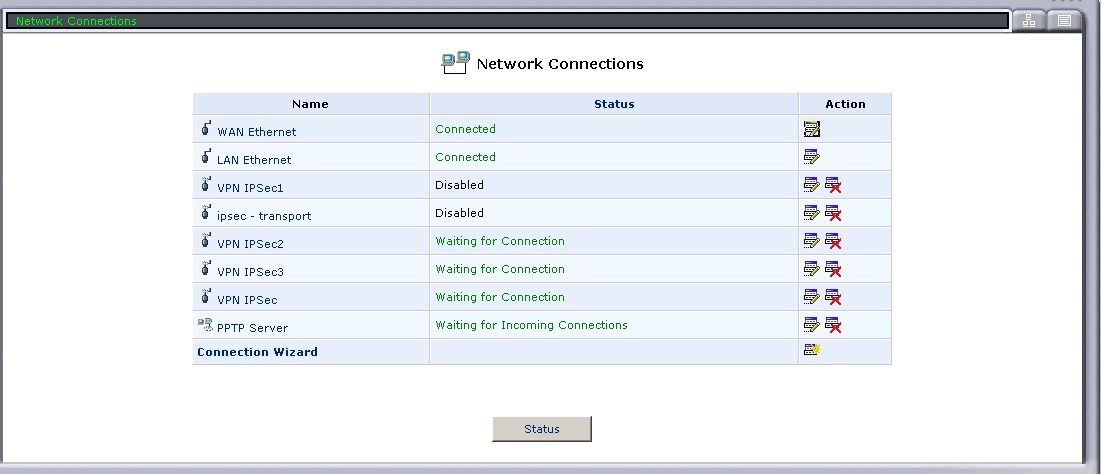Remove the ipsec - transport connection
The height and width of the screenshot is (474, 1101).
(x=832, y=213)
